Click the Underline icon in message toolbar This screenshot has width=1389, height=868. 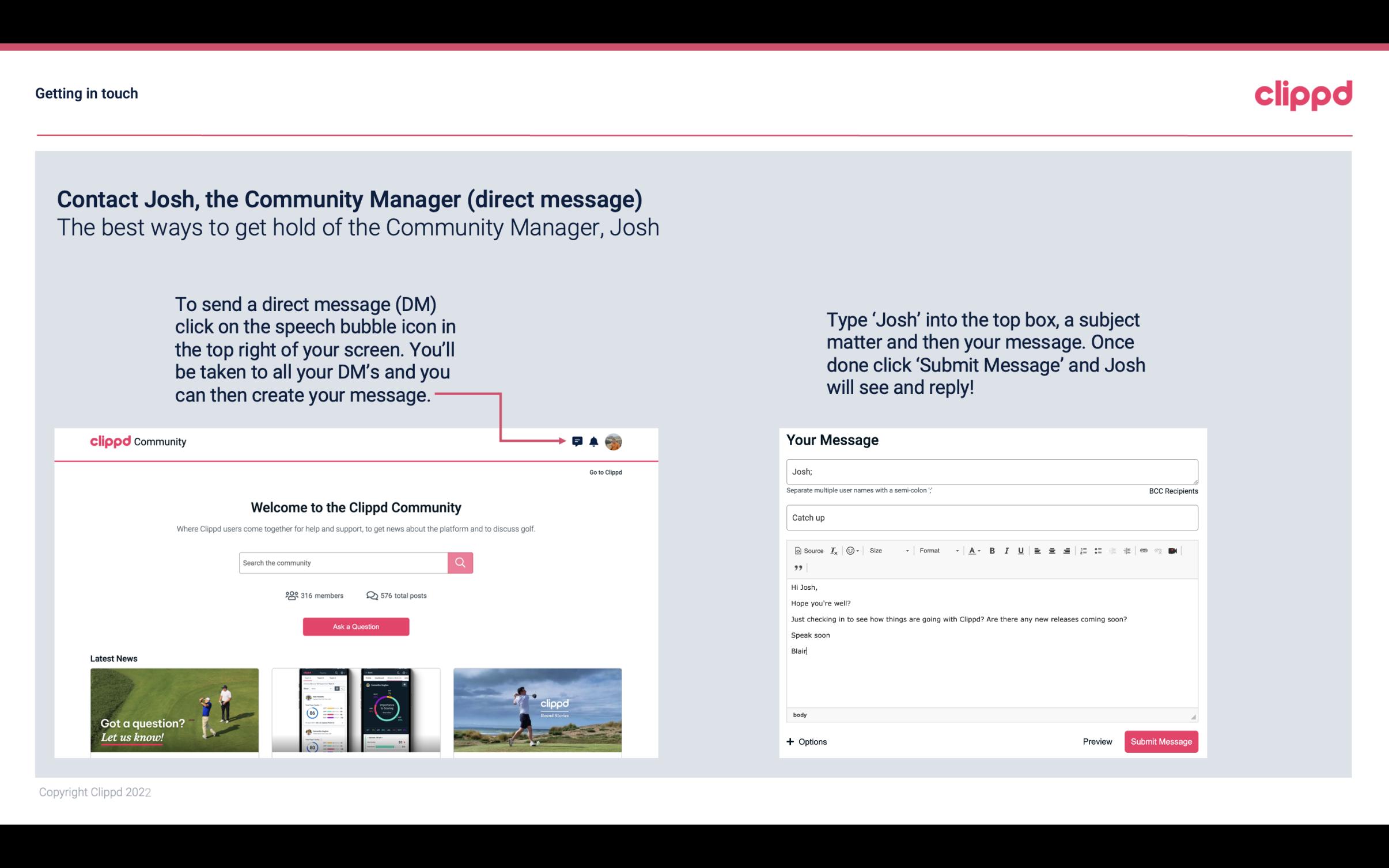[x=1021, y=550]
